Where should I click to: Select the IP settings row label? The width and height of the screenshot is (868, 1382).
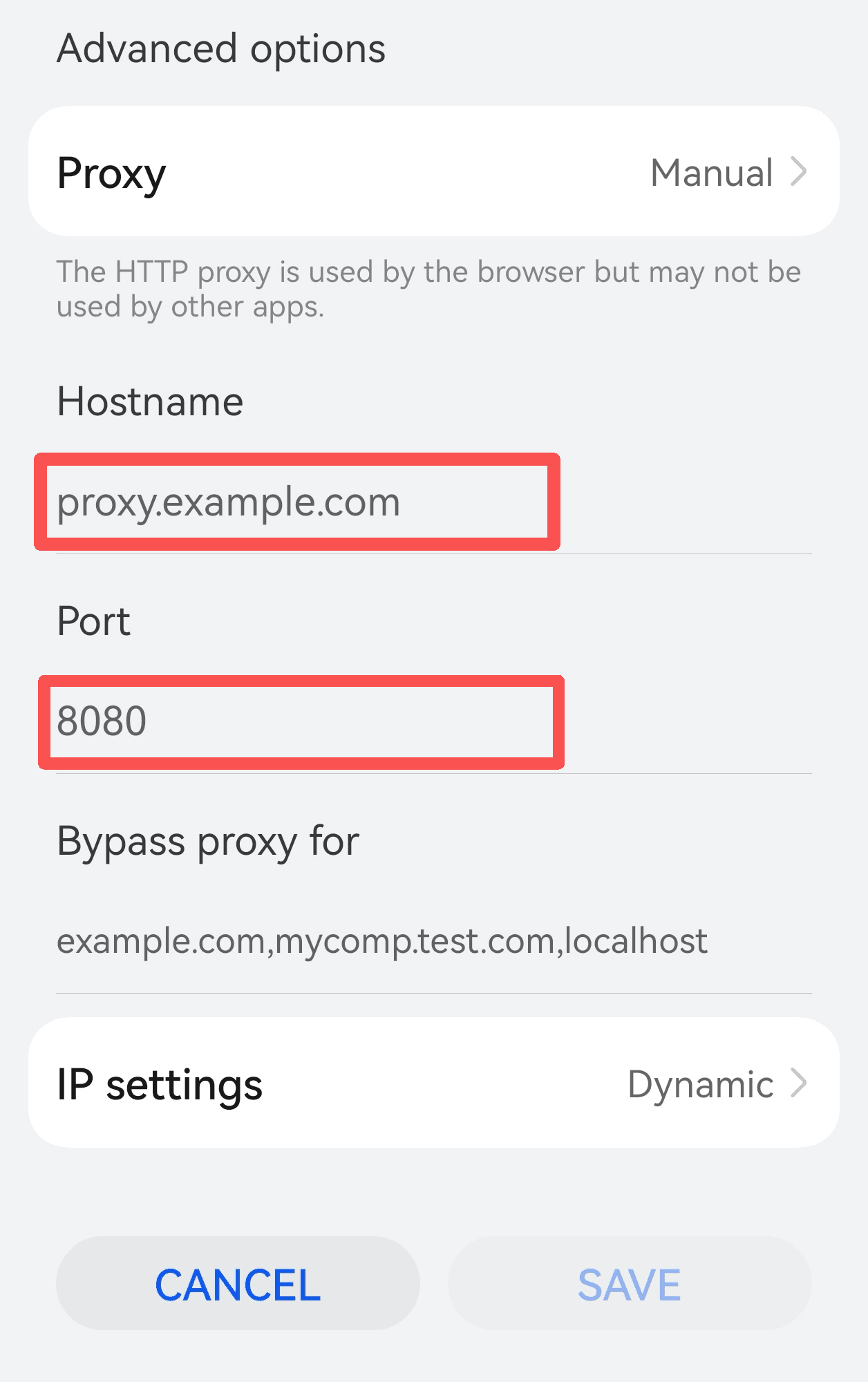tap(160, 1085)
